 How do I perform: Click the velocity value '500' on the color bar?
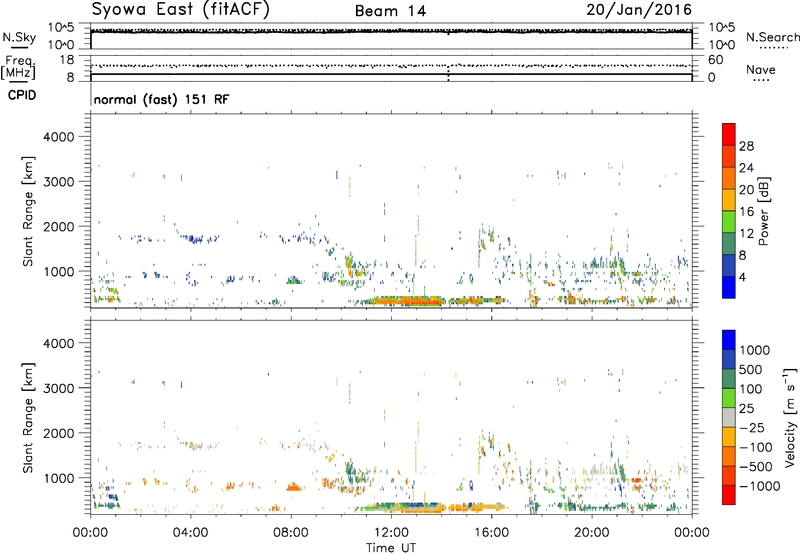point(750,369)
